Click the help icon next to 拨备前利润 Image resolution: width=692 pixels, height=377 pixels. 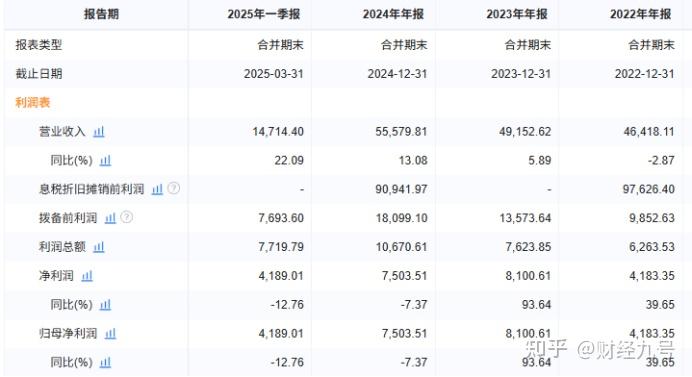[127, 217]
